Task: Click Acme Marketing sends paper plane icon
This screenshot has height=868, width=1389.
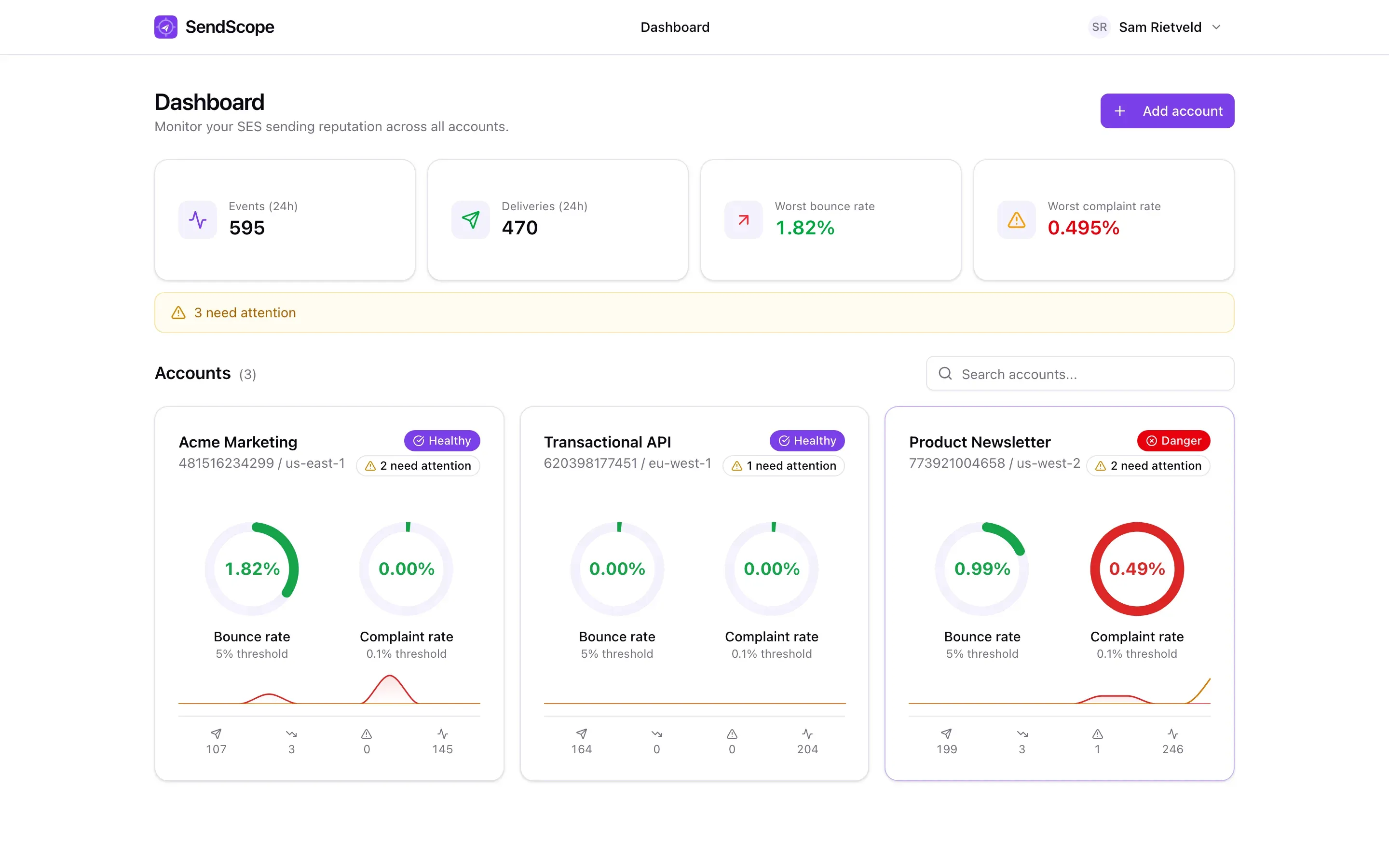Action: pyautogui.click(x=216, y=733)
